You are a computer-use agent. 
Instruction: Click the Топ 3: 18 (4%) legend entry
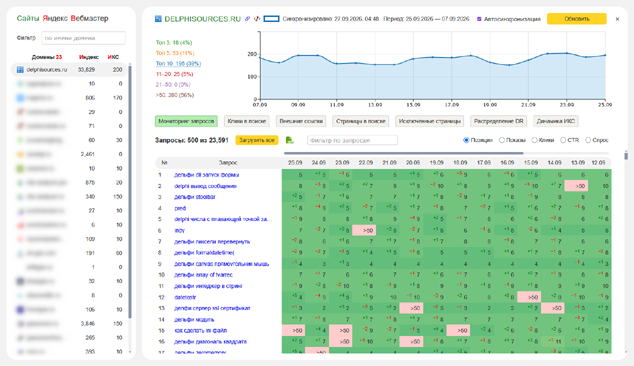click(x=174, y=42)
